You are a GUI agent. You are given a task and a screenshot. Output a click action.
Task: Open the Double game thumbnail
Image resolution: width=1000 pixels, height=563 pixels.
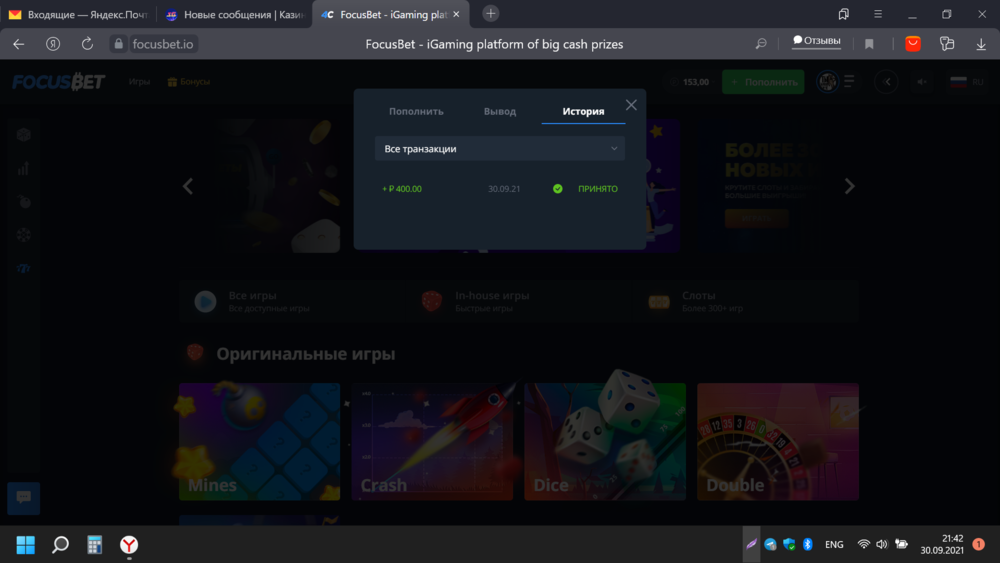[777, 441]
